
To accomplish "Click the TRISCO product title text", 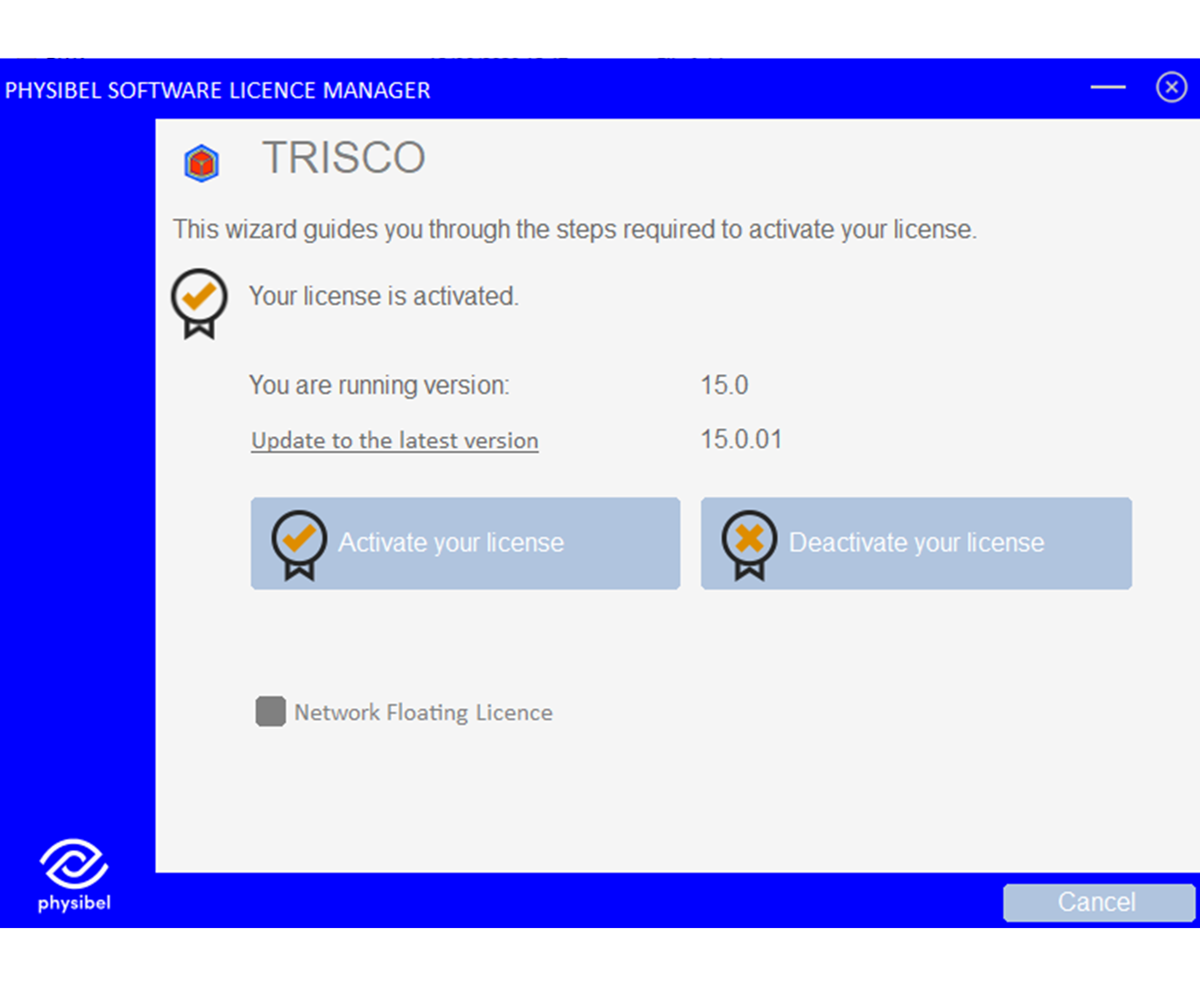I will click(x=344, y=158).
